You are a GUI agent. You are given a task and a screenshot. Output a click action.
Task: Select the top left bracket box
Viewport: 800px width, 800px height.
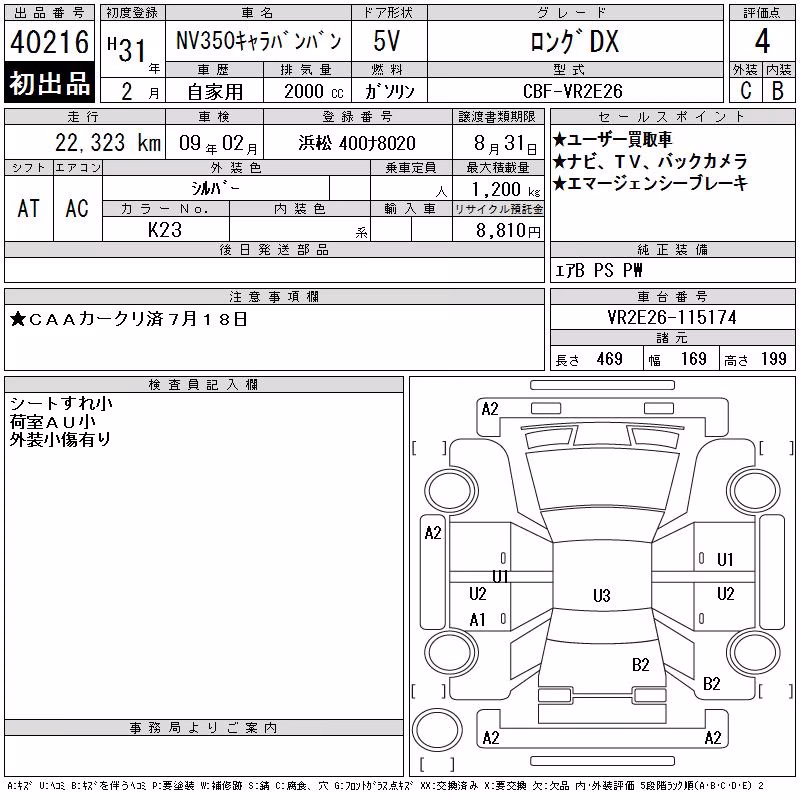click(x=430, y=448)
